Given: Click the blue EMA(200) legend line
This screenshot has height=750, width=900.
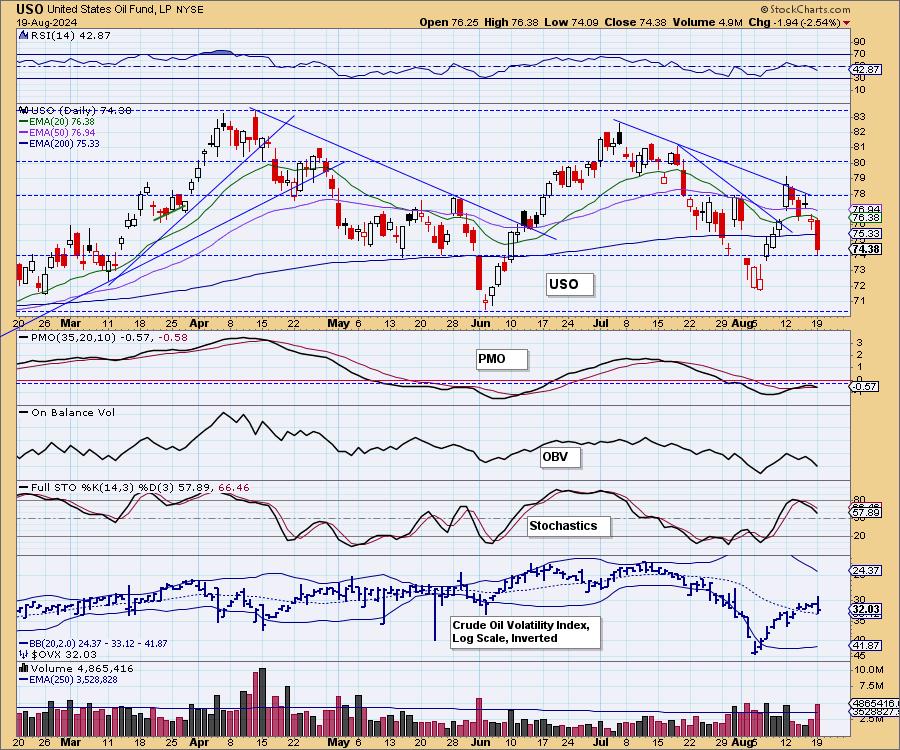Looking at the screenshot, I should 24,143.
